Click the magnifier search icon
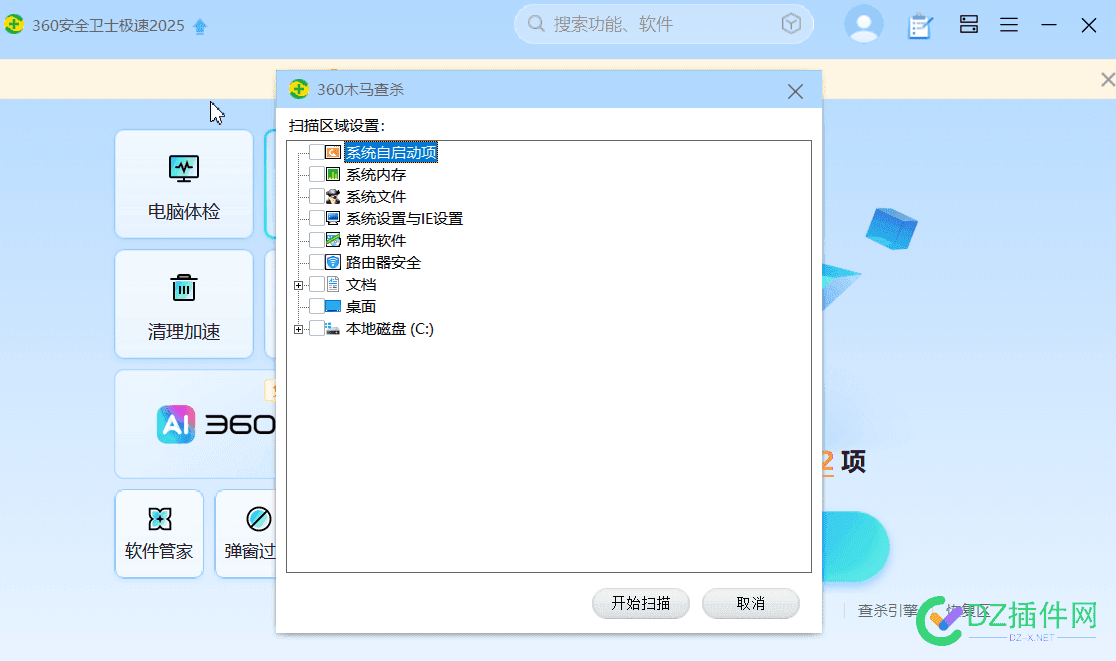 pyautogui.click(x=536, y=24)
